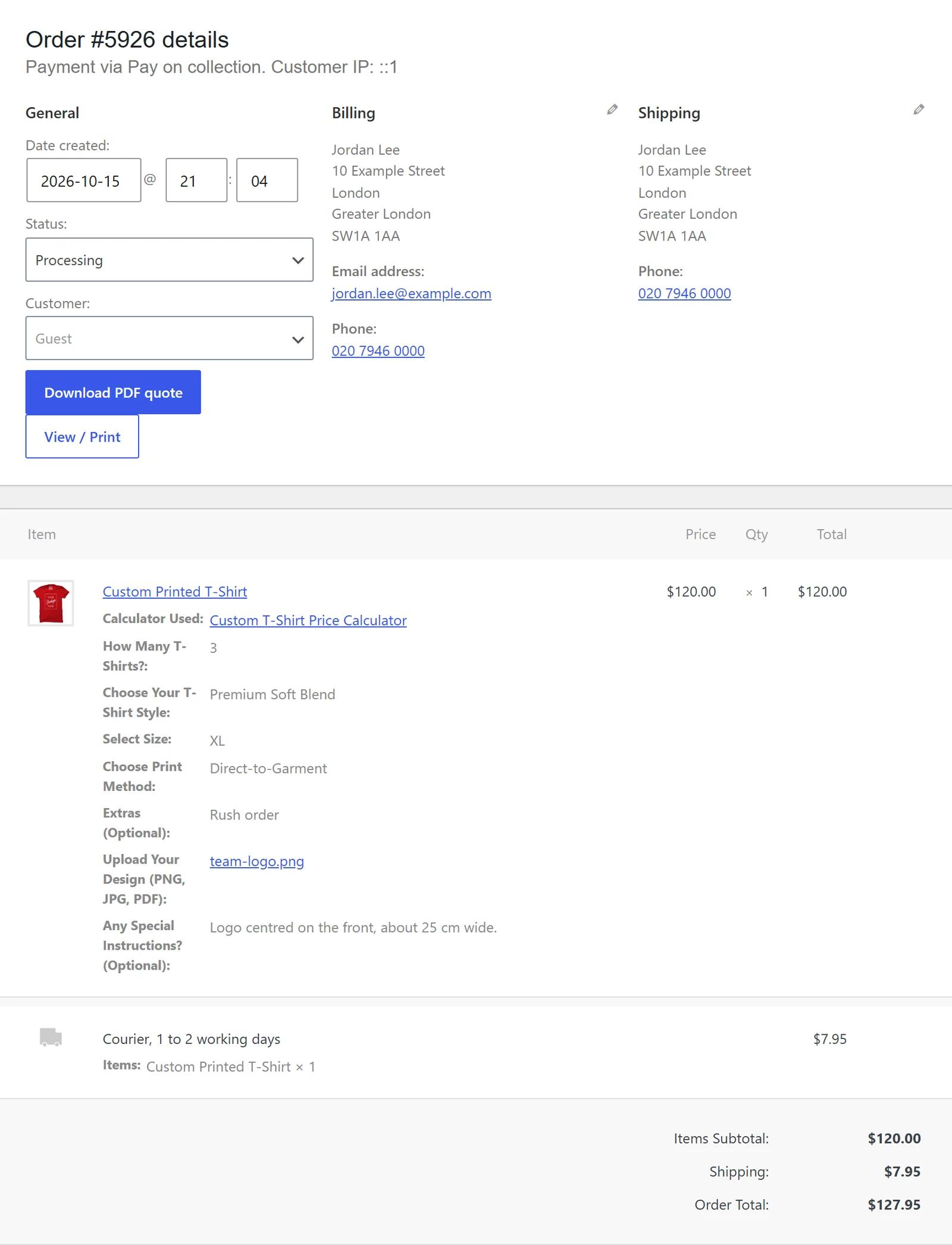Click the Shipping address name Jordan Lee
Image resolution: width=952 pixels, height=1245 pixels.
[x=672, y=150]
